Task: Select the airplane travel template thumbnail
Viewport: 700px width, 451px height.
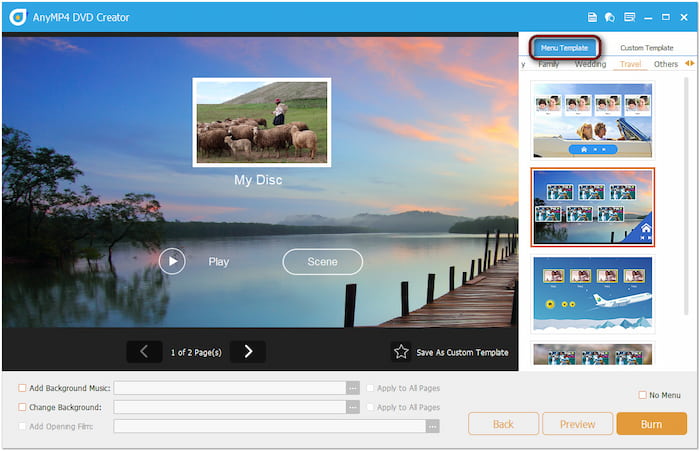Action: (592, 293)
